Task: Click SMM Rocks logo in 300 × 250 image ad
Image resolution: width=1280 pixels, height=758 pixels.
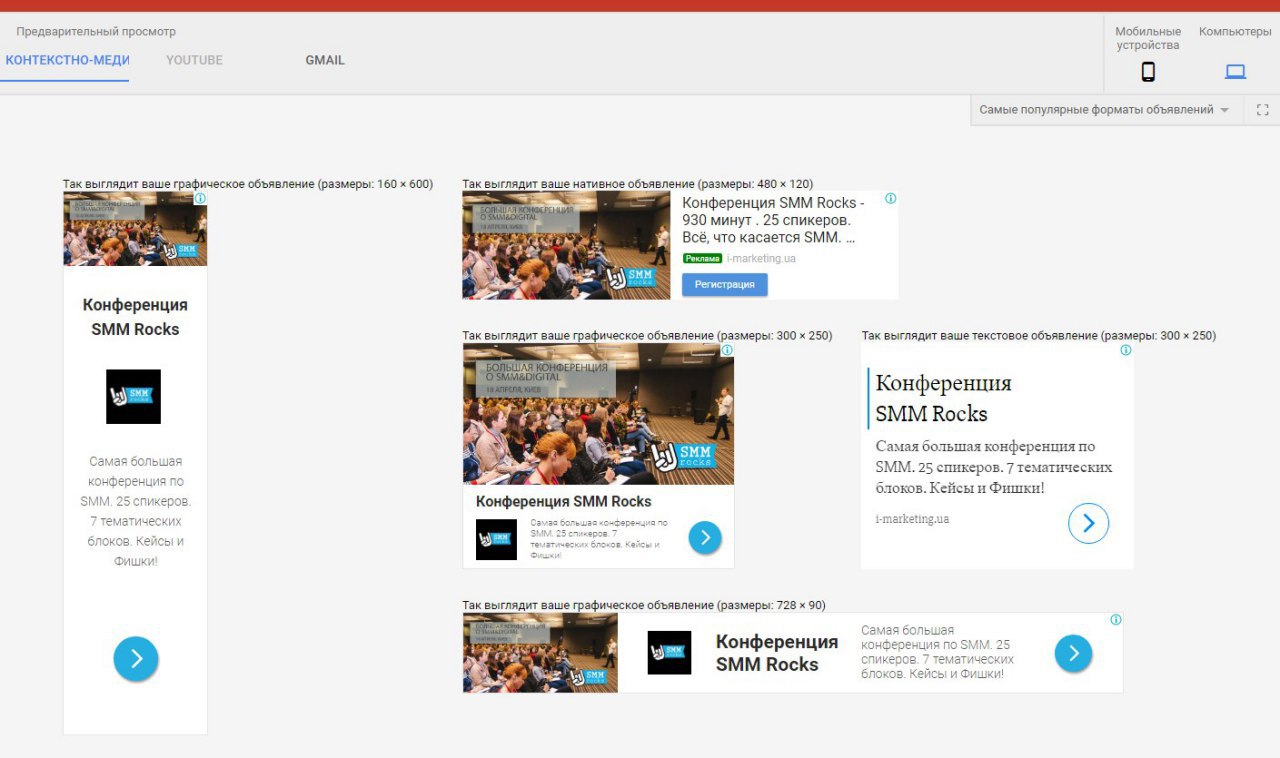Action: click(x=496, y=540)
